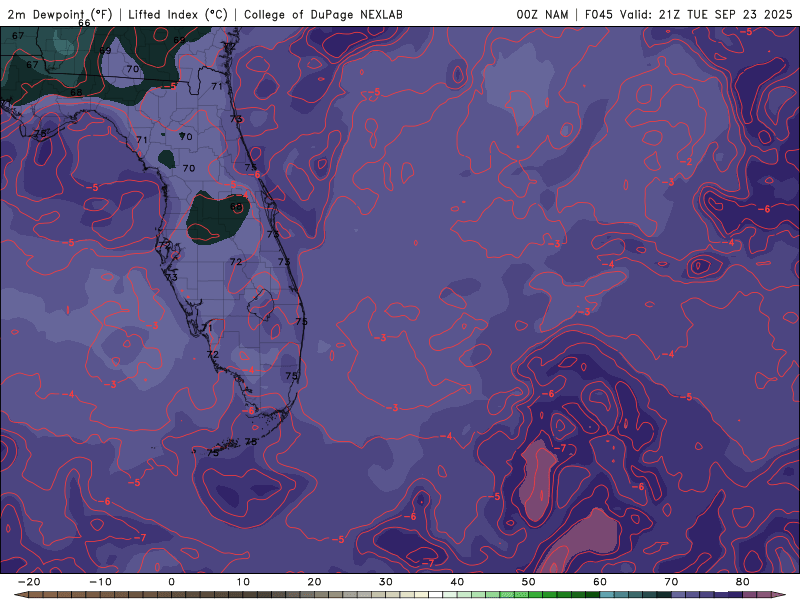Click the "66" dewpoint value near the title
Image resolution: width=800 pixels, height=600 pixels.
pos(84,23)
